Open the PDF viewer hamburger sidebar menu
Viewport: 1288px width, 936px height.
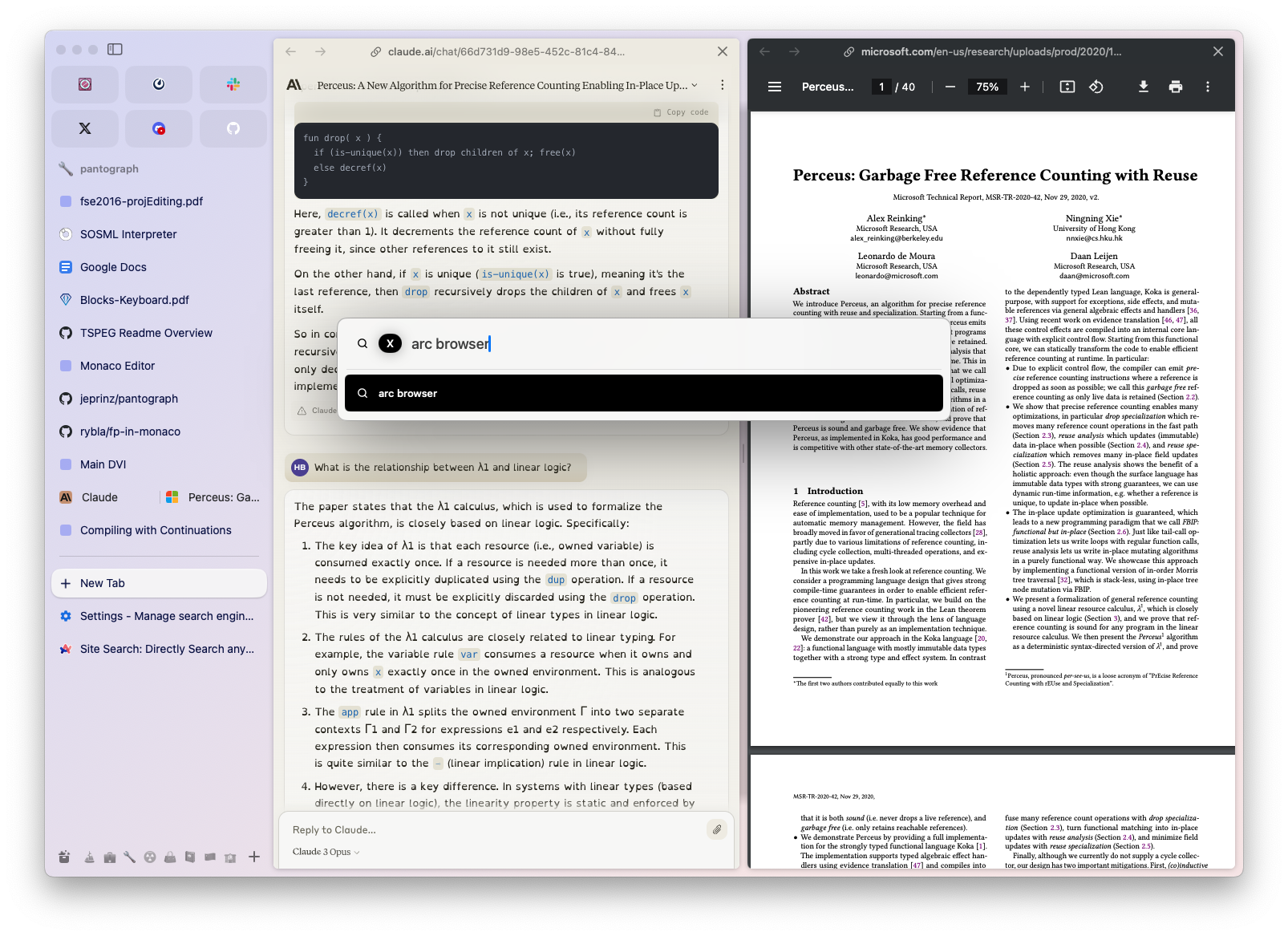click(x=775, y=87)
